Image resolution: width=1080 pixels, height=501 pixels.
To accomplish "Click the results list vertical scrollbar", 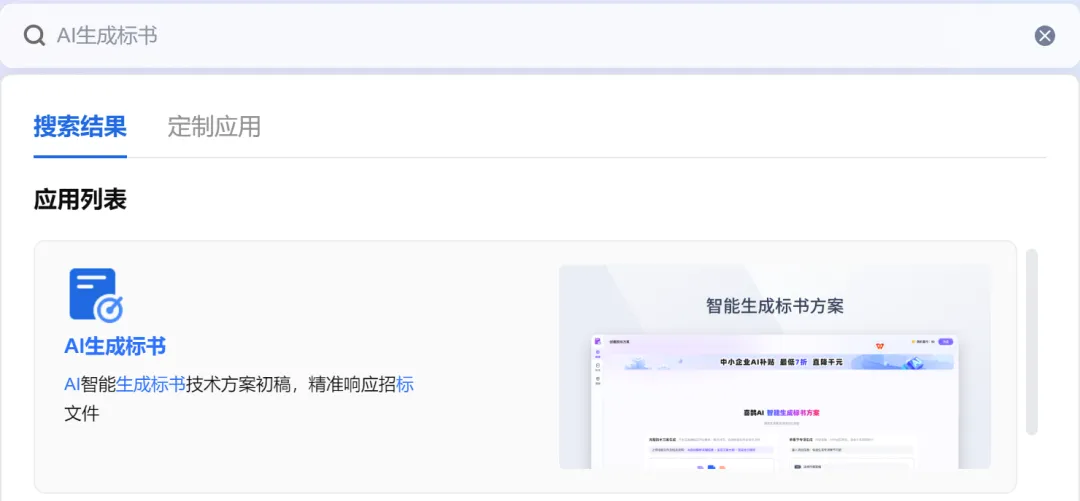I will click(x=1031, y=342).
